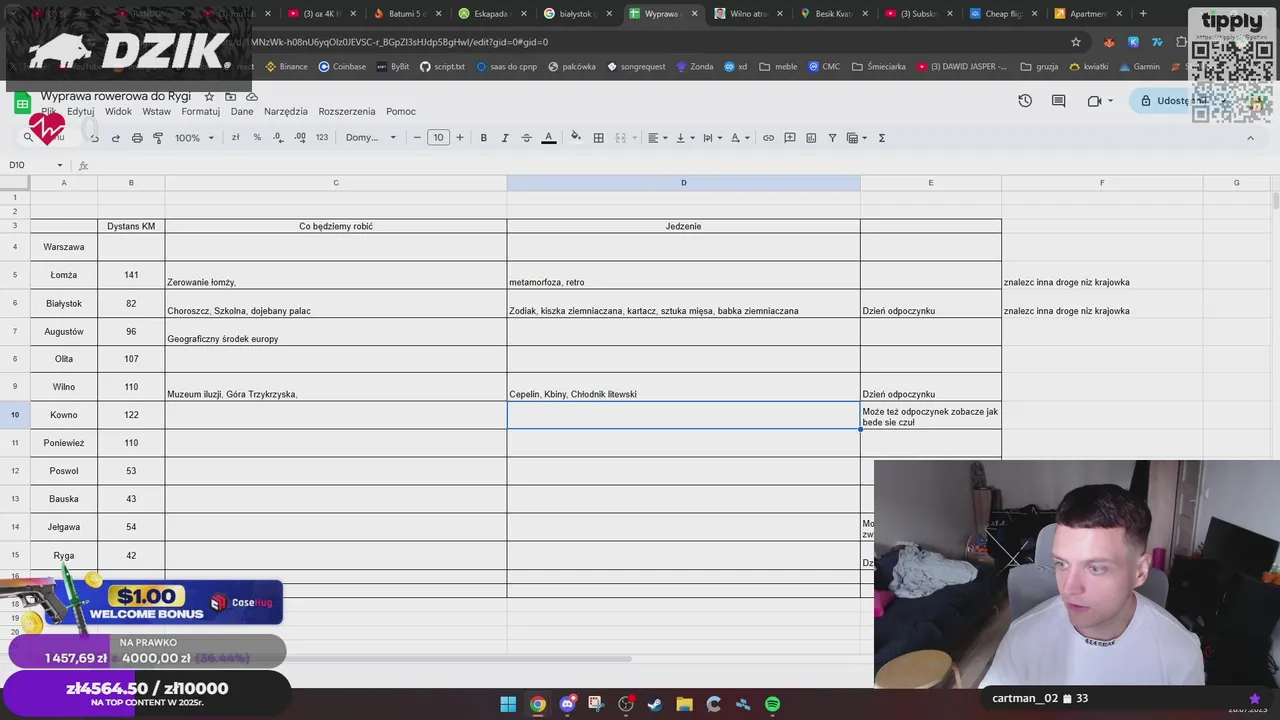1280x720 pixels.
Task: Select cell with Cepelin, Kibiny, Chłodnik litewski
Action: point(683,387)
